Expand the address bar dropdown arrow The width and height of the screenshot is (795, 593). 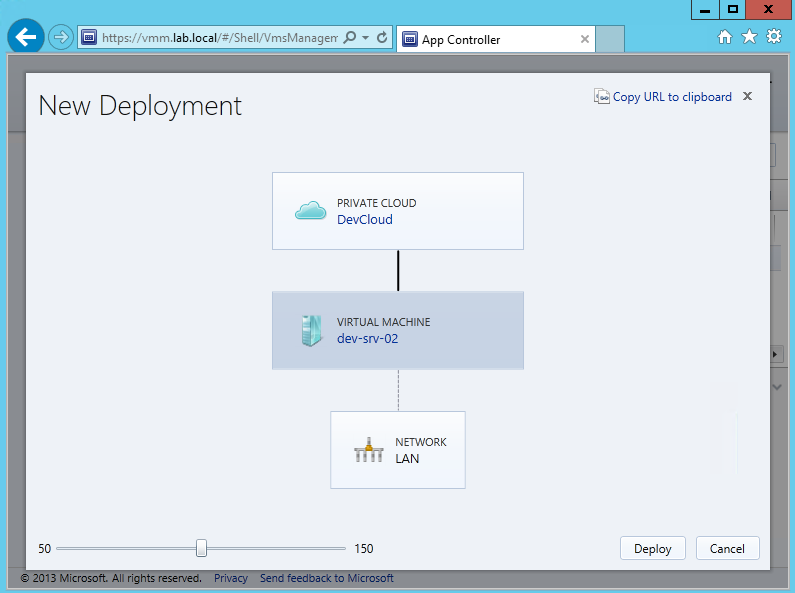click(x=366, y=38)
